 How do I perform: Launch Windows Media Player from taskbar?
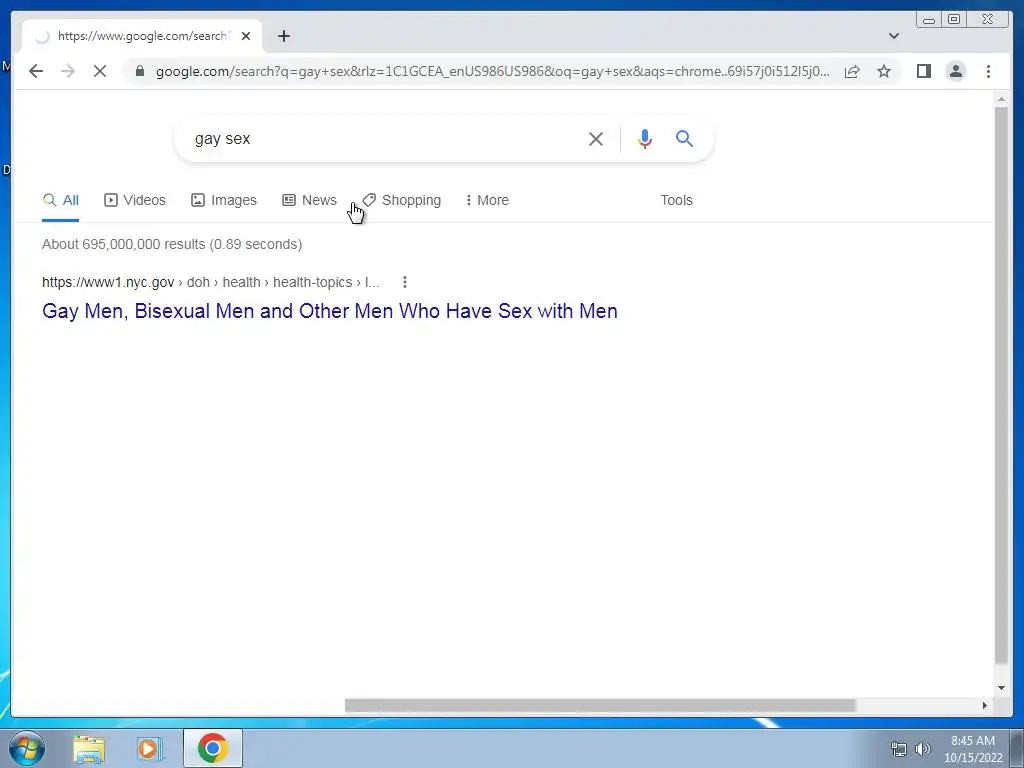[149, 748]
